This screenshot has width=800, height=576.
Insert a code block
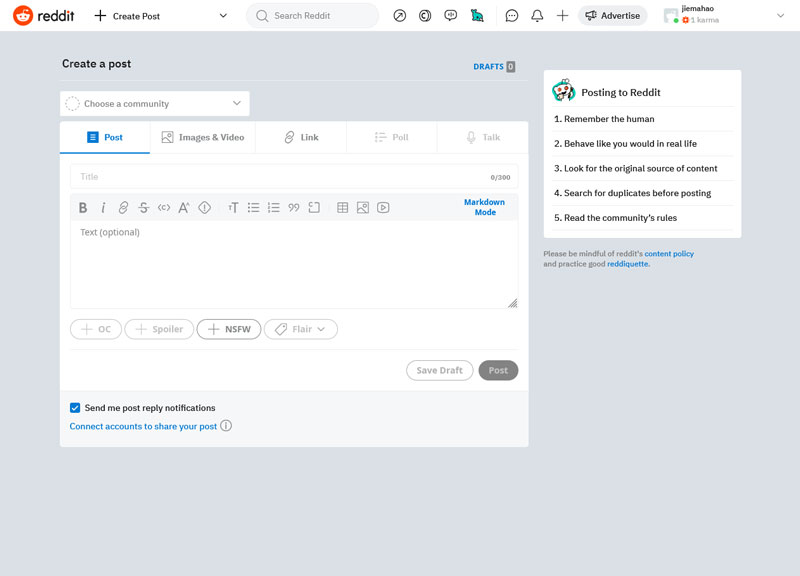click(314, 208)
